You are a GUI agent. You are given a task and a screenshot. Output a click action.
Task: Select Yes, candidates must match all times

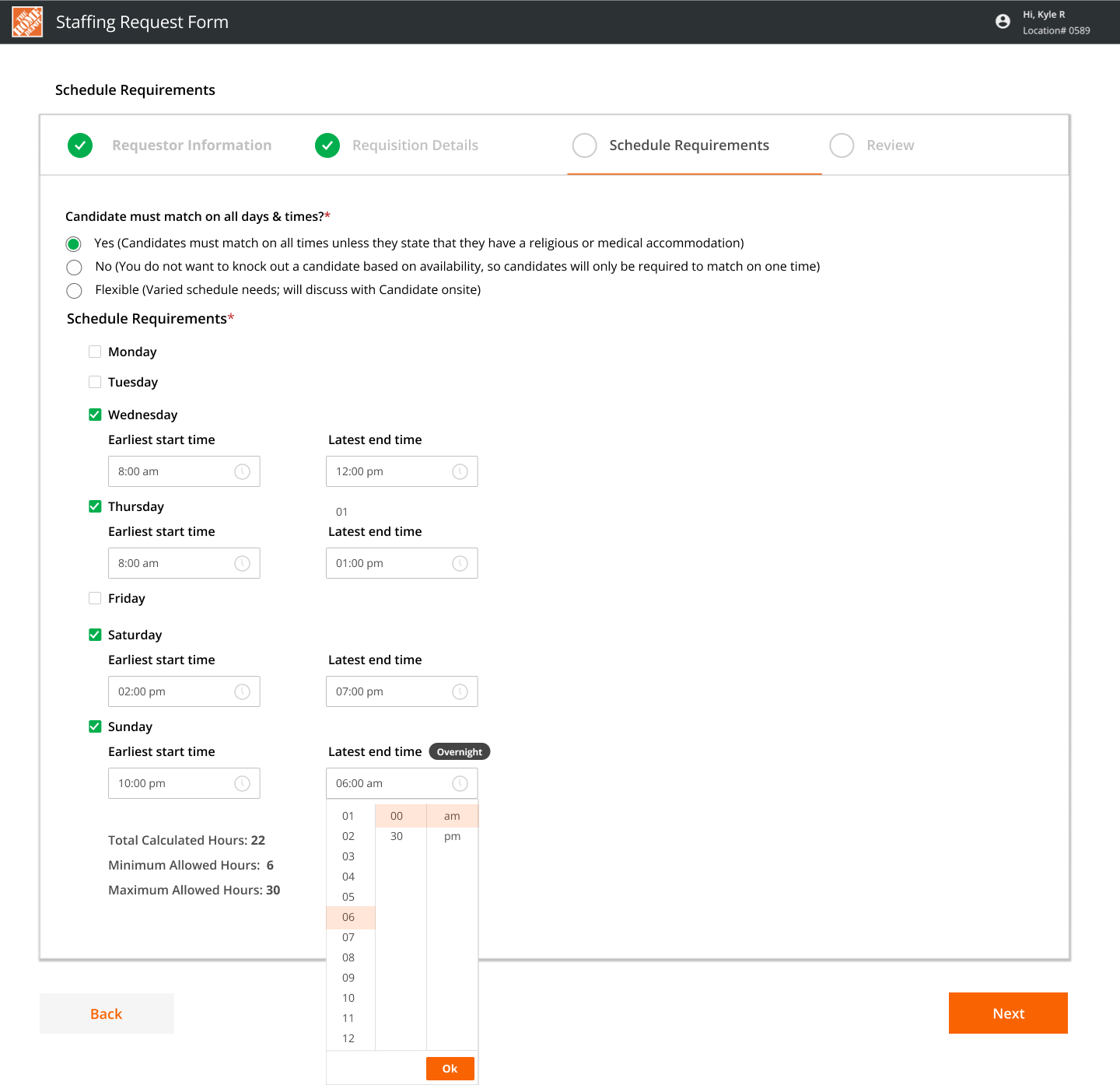[x=74, y=244]
